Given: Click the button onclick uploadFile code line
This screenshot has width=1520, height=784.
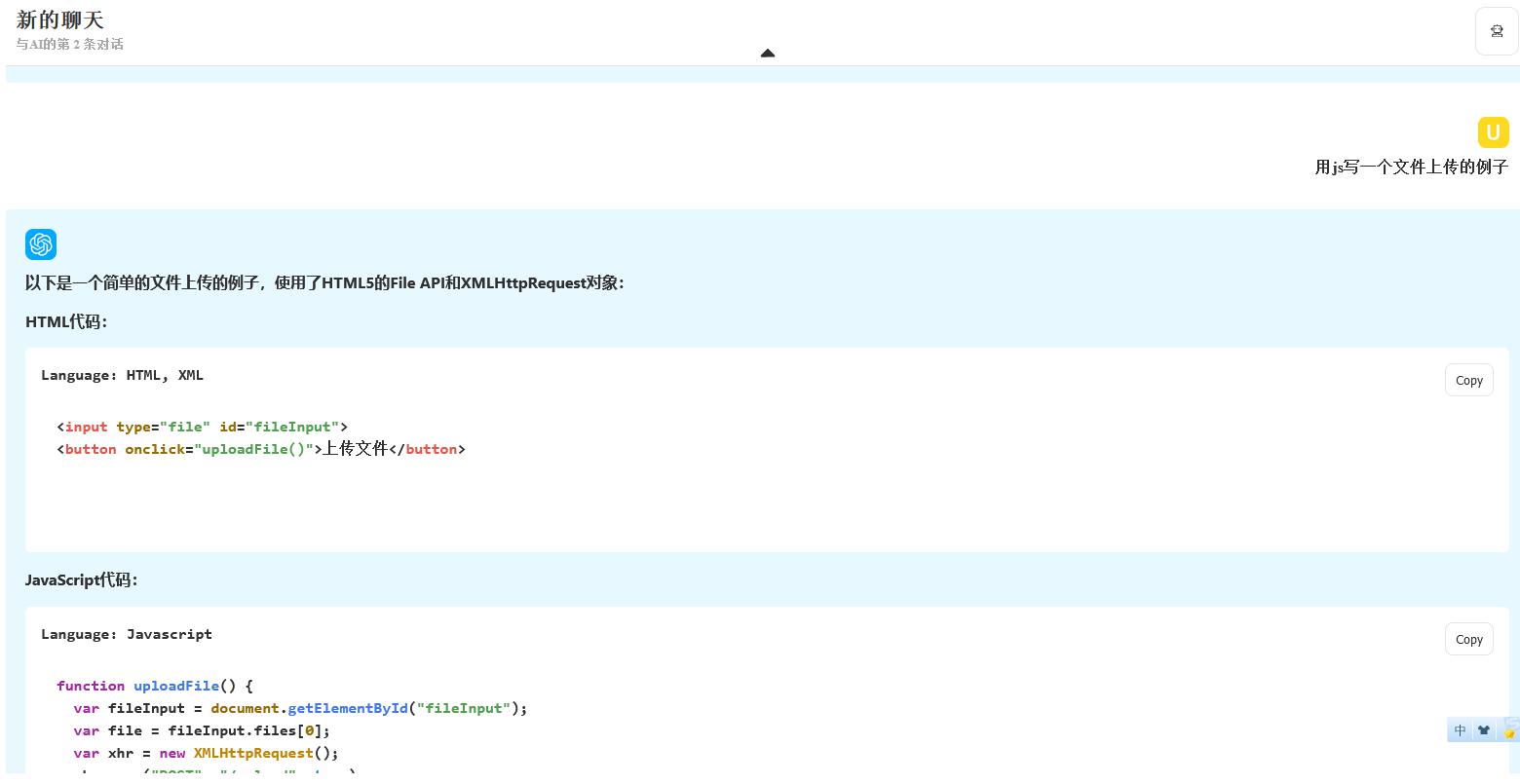Looking at the screenshot, I should tap(261, 449).
